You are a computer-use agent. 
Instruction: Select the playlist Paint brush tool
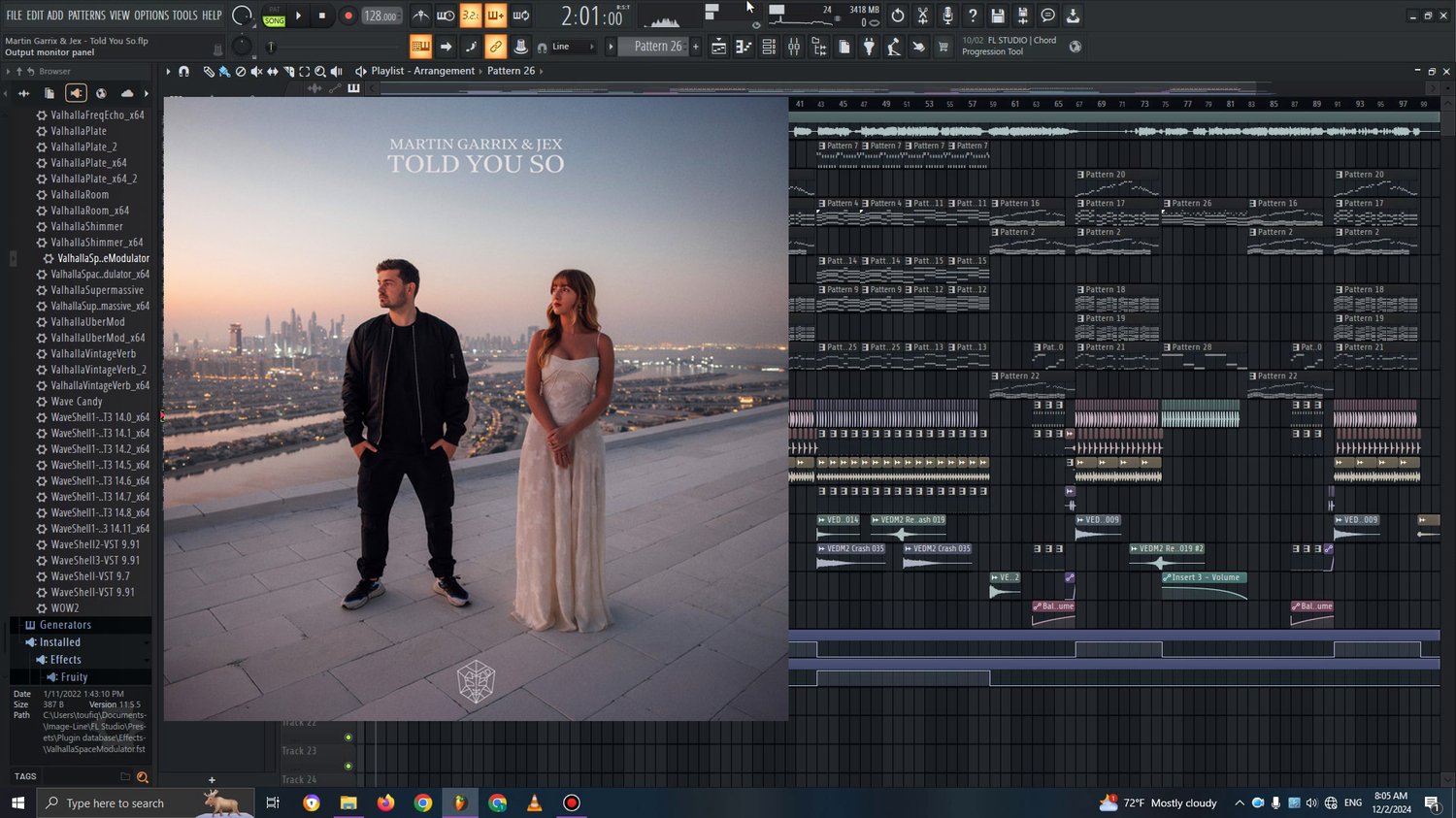[x=224, y=71]
